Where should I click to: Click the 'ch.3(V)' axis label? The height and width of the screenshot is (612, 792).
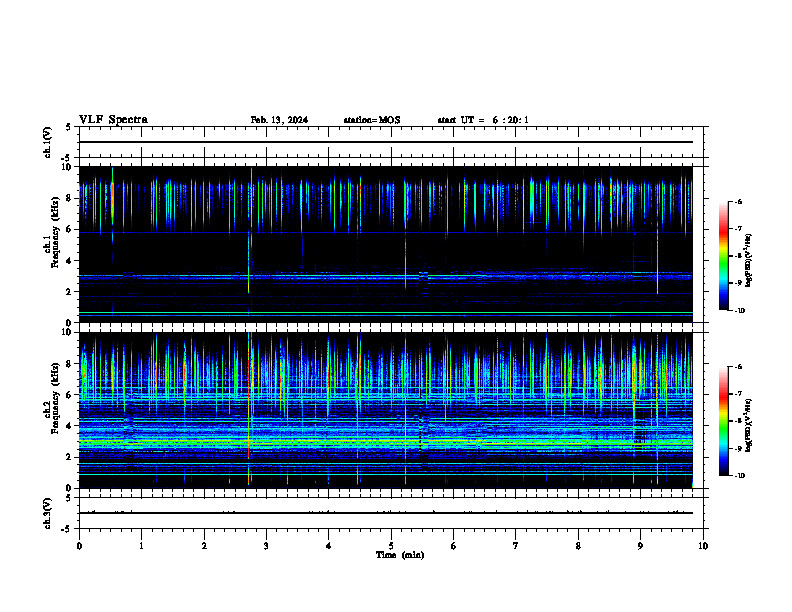click(x=47, y=513)
